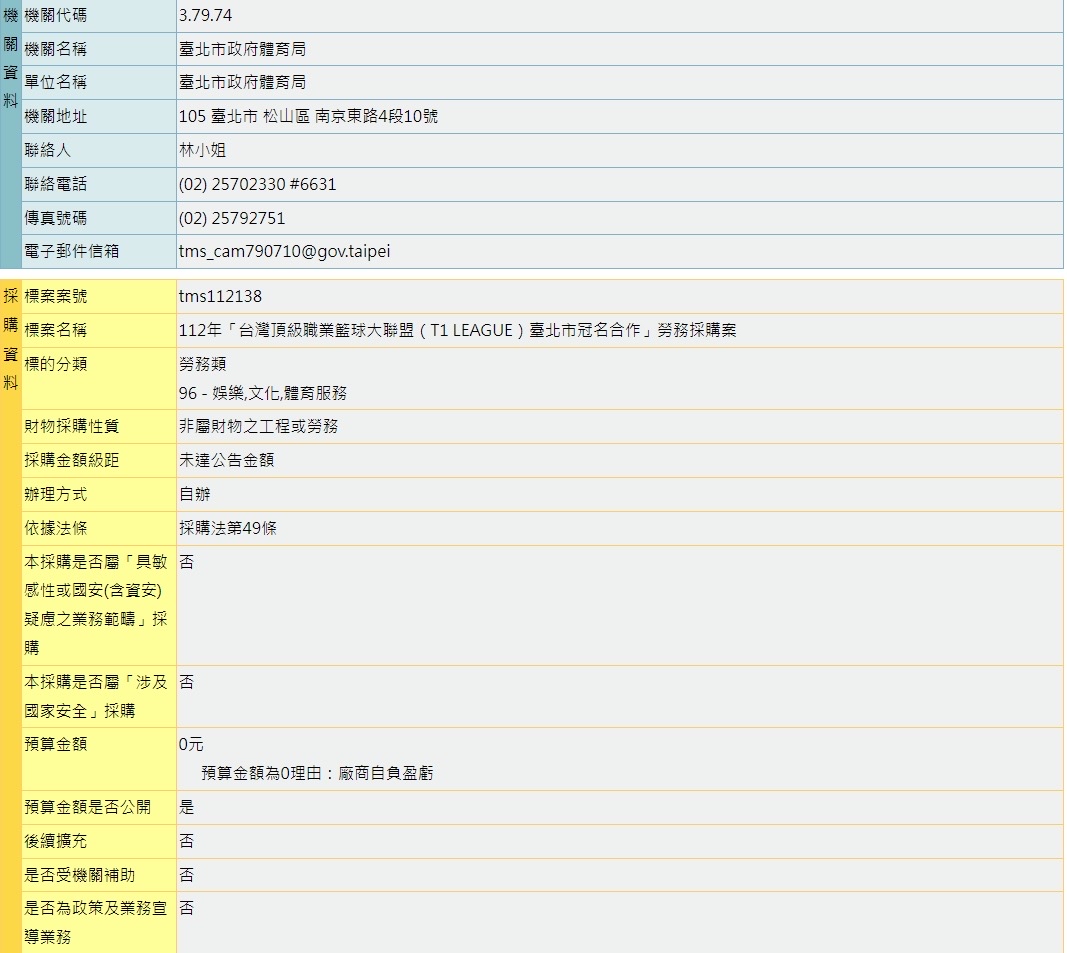Click the tender case number tms112138
Screen dimensions: 1067x953
pos(220,296)
